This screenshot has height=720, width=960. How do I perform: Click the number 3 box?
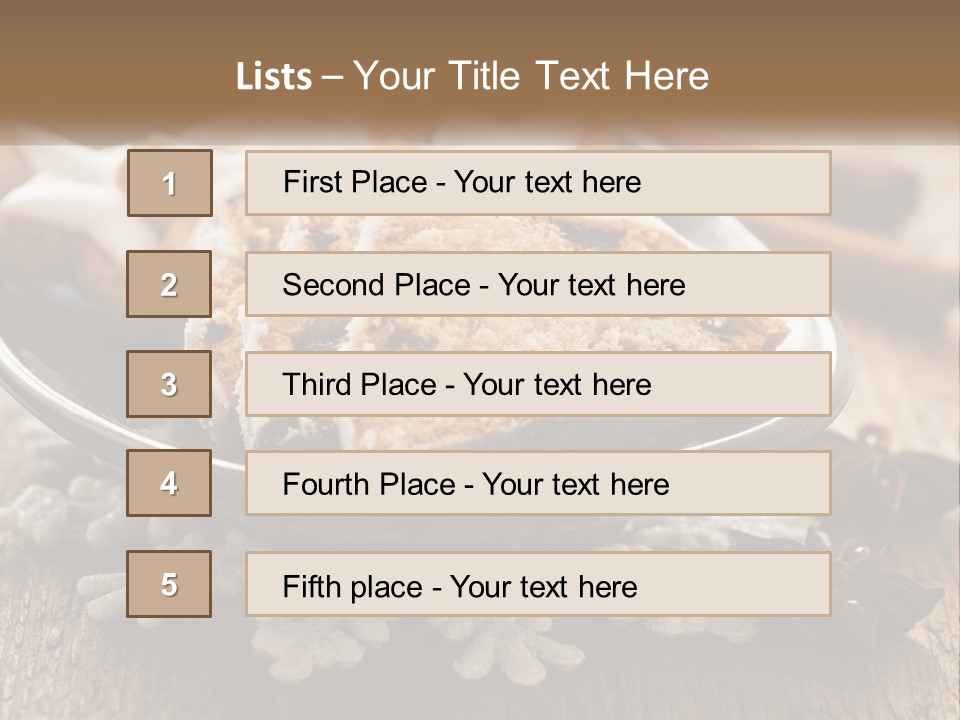point(169,384)
